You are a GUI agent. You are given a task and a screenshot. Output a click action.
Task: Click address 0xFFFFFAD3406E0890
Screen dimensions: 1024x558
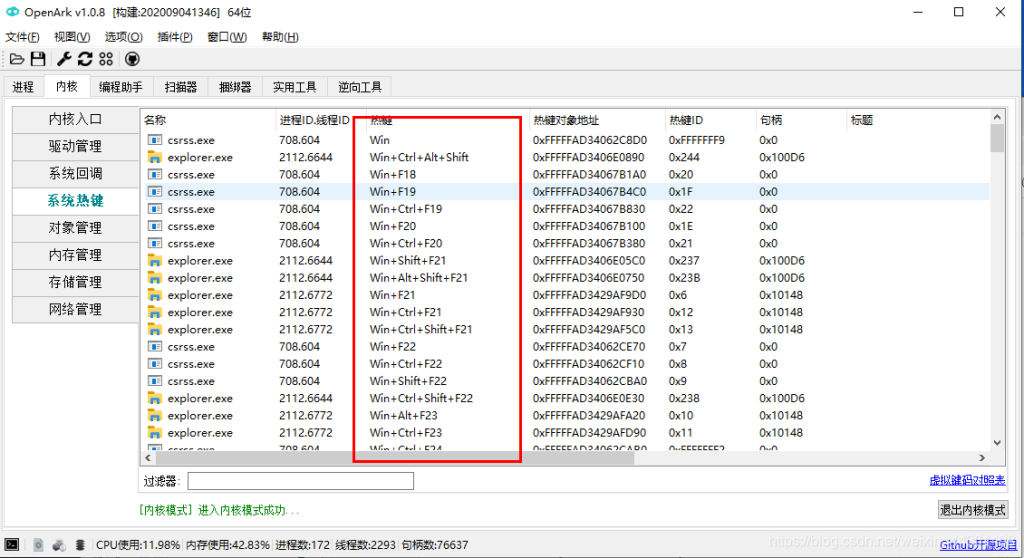click(x=588, y=157)
